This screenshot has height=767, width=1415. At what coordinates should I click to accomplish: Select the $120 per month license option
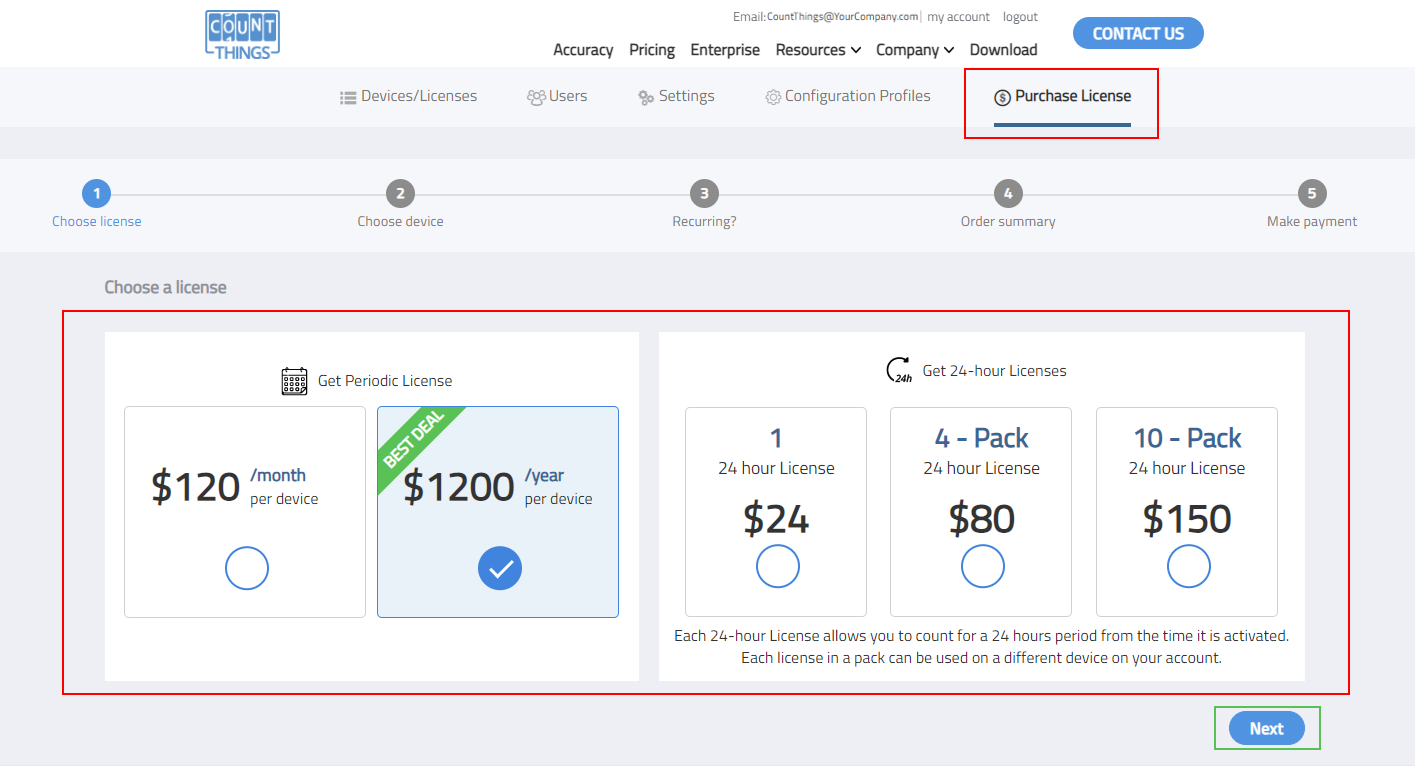click(247, 569)
